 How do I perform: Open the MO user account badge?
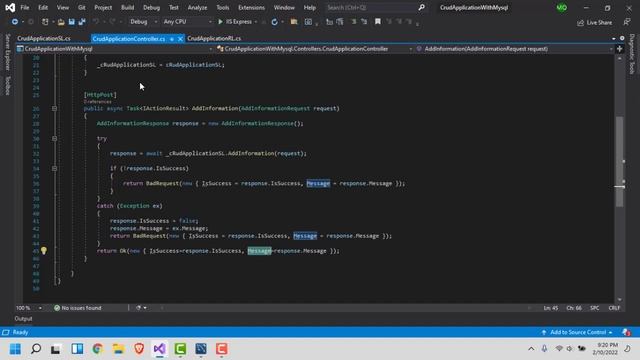562,7
